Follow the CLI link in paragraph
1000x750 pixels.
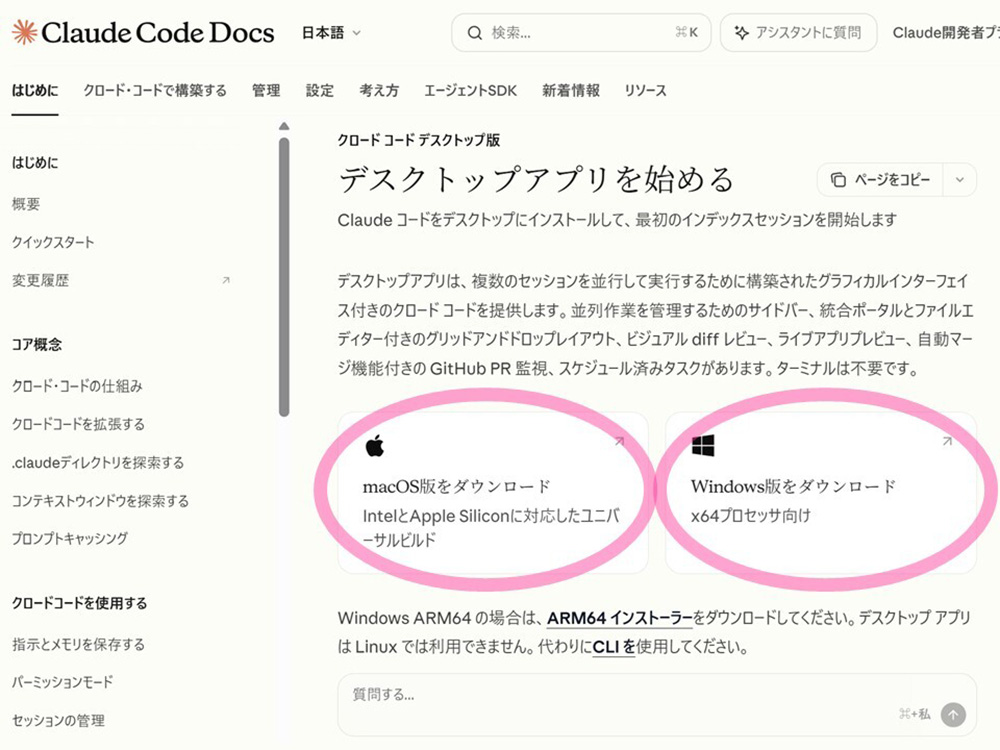(614, 647)
